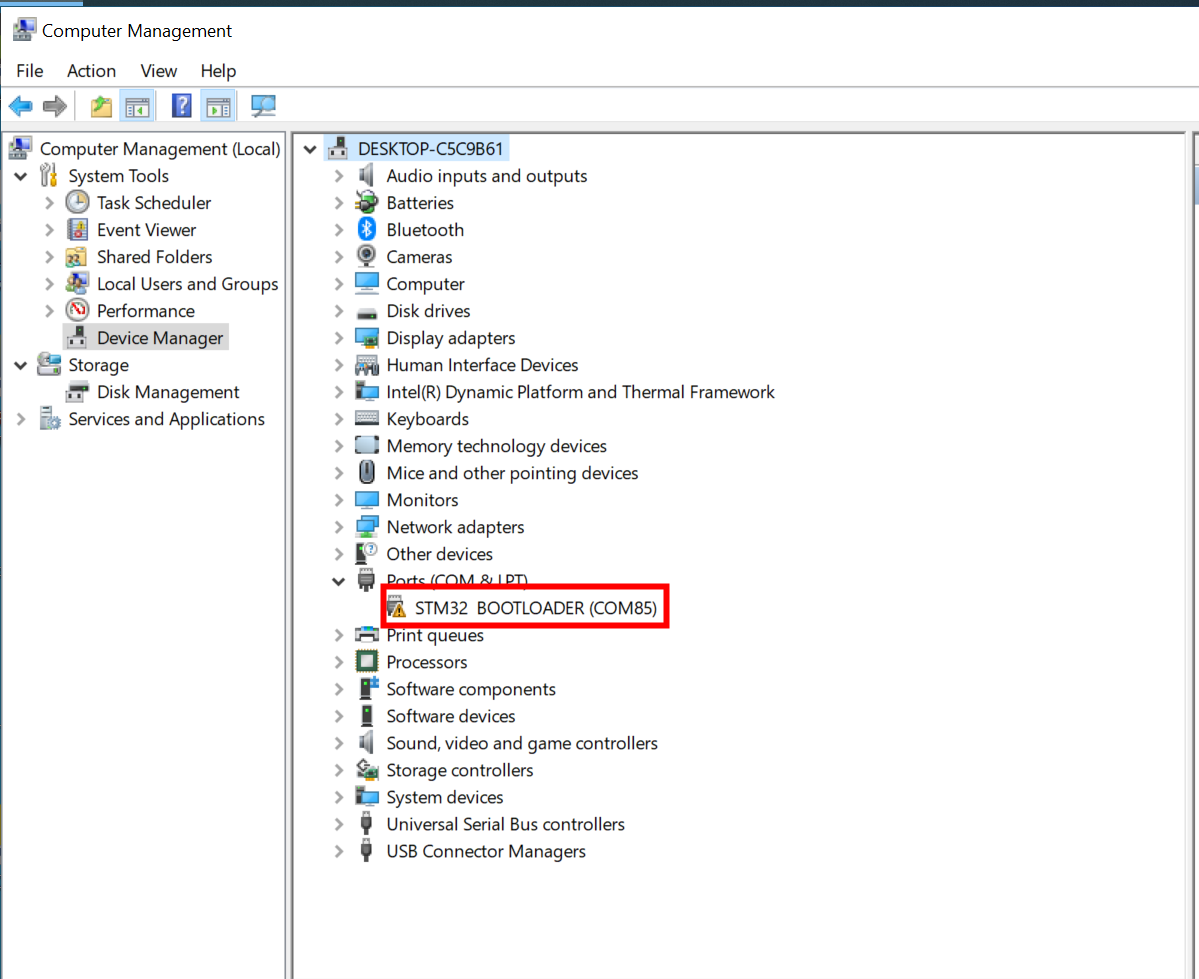The height and width of the screenshot is (979, 1199).
Task: Select Intel(R) Dynamic Platform and Thermal Framework
Action: [x=580, y=392]
